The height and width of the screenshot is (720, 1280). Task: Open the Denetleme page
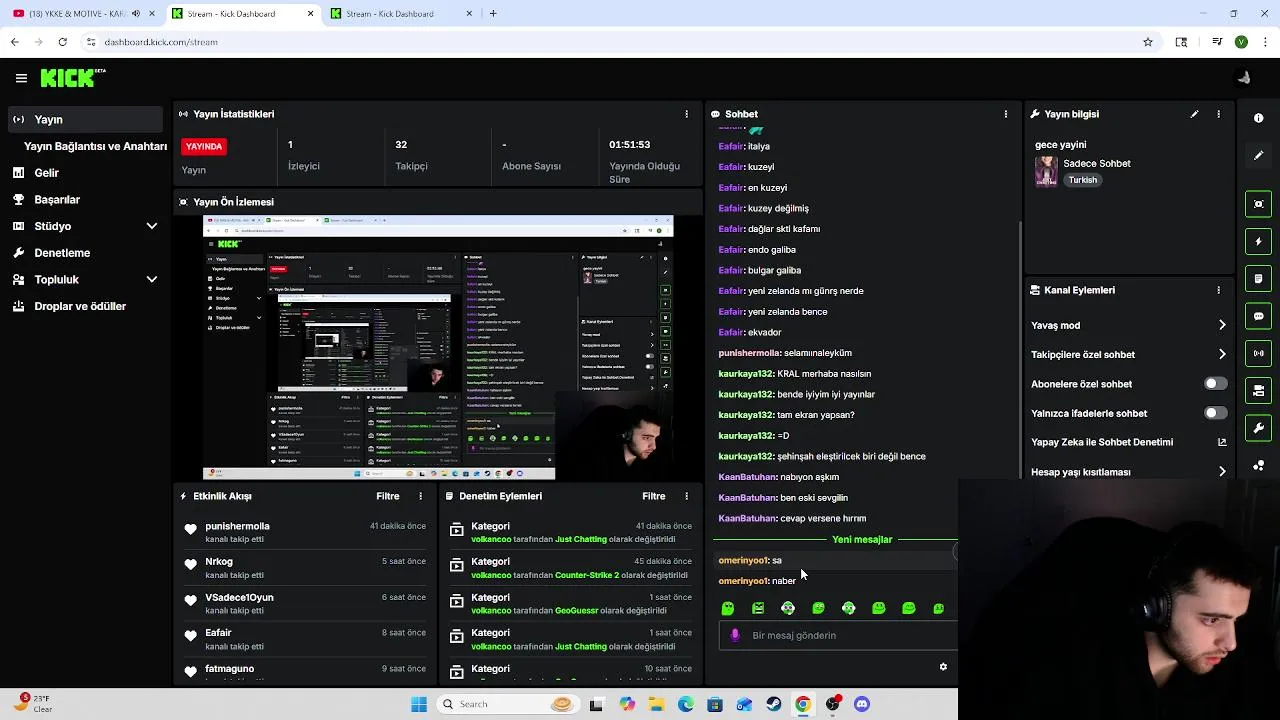pos(62,253)
